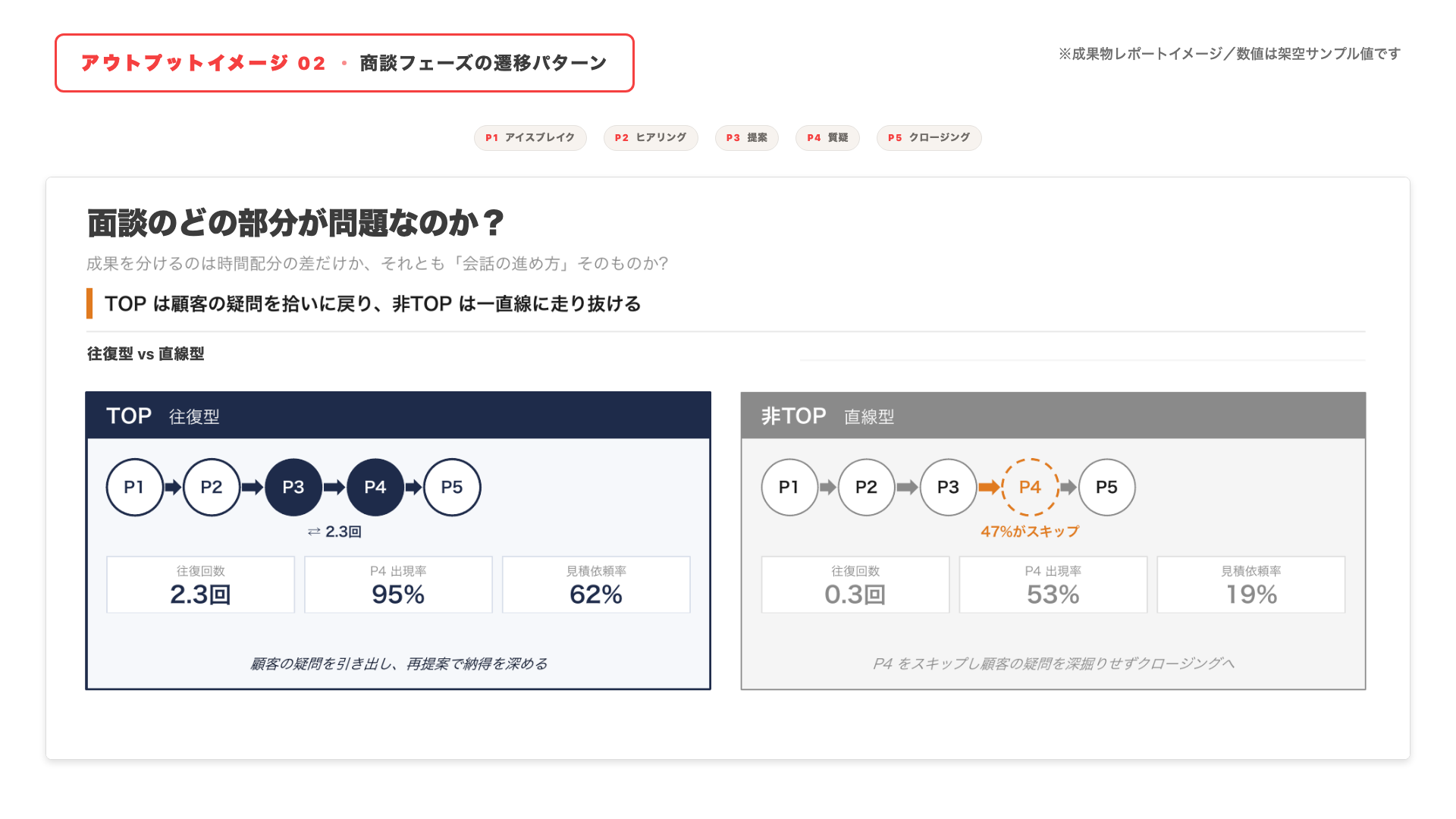Click the filled P4 circle in TOP flow
The width and height of the screenshot is (1456, 819).
click(375, 487)
